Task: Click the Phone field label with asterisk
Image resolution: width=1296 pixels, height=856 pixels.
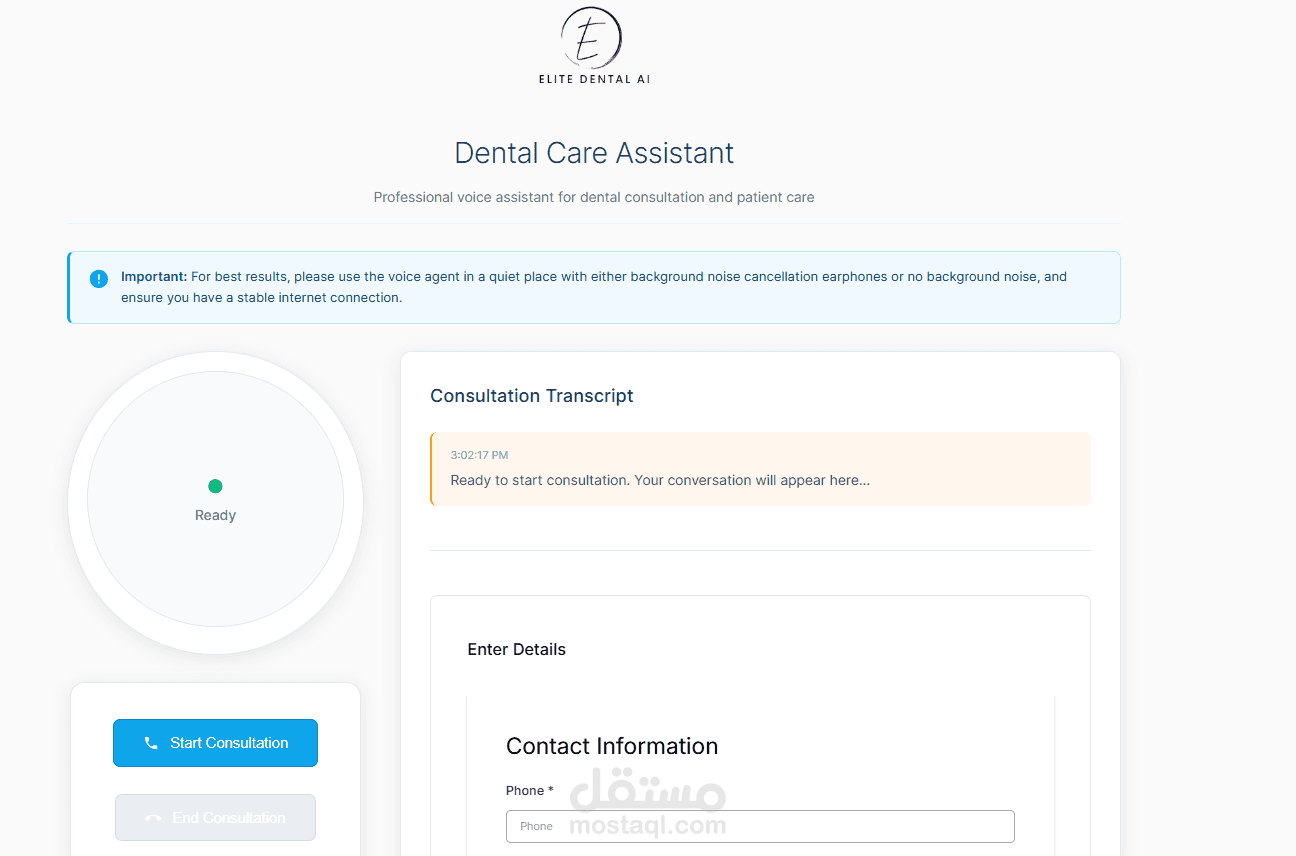Action: [x=529, y=790]
